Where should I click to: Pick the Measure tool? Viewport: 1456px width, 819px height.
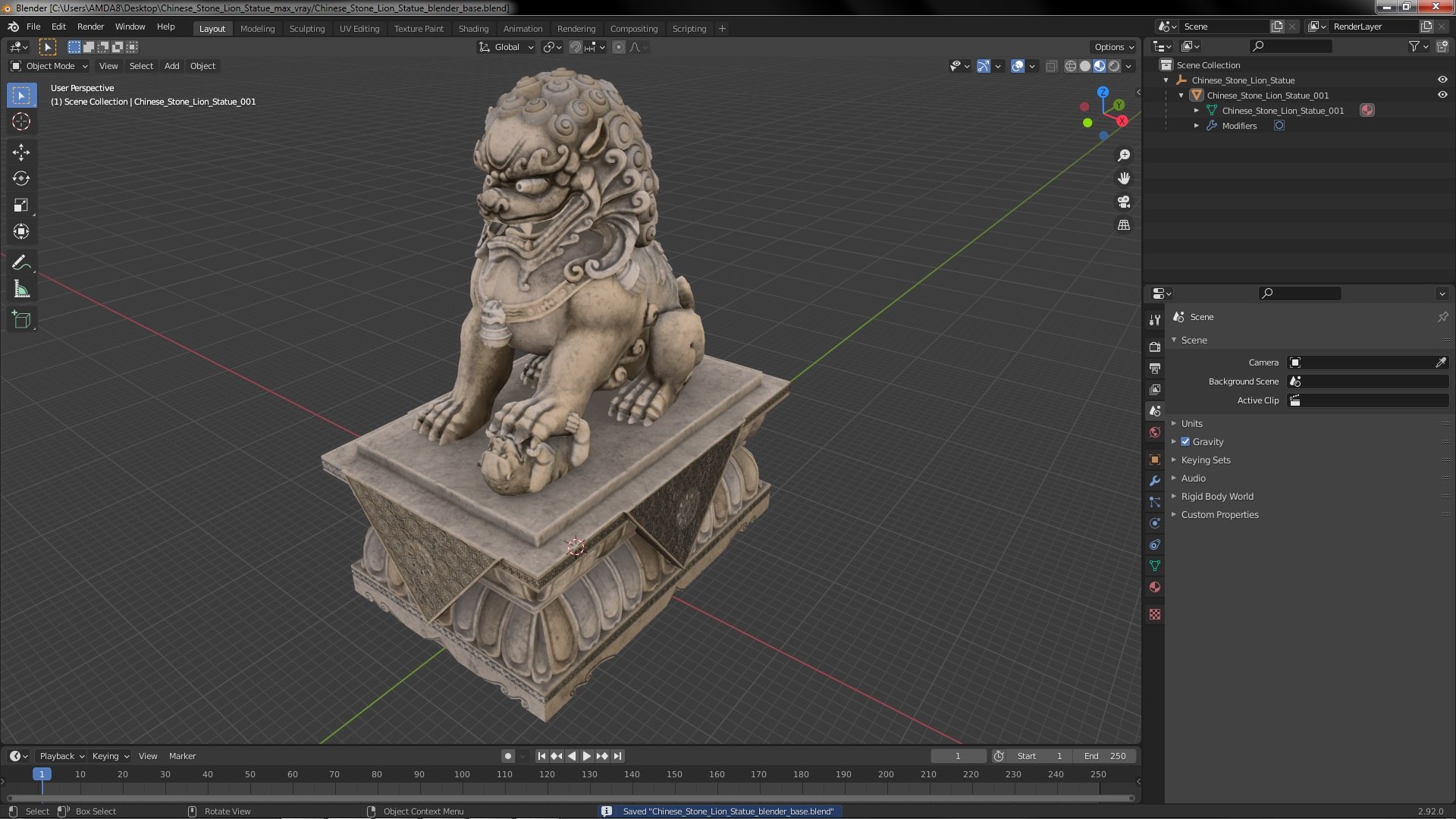click(21, 290)
